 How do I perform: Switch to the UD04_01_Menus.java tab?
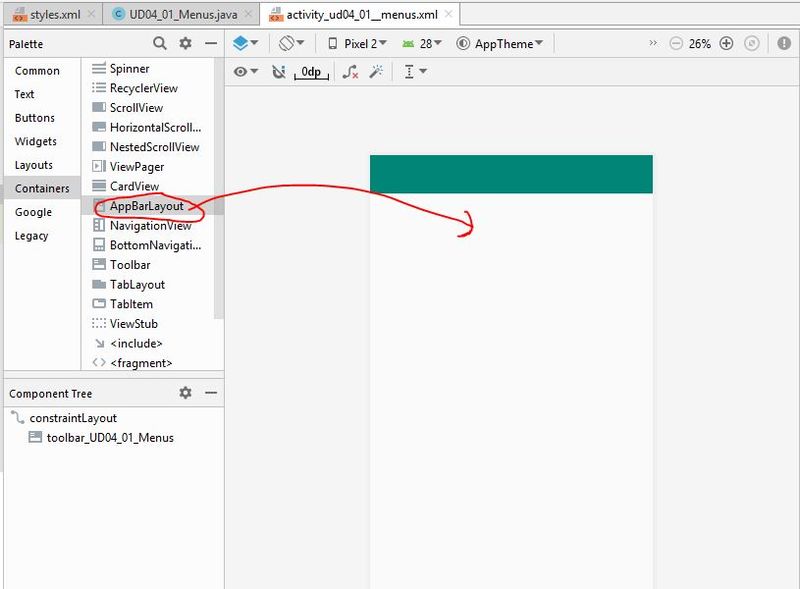(x=183, y=15)
